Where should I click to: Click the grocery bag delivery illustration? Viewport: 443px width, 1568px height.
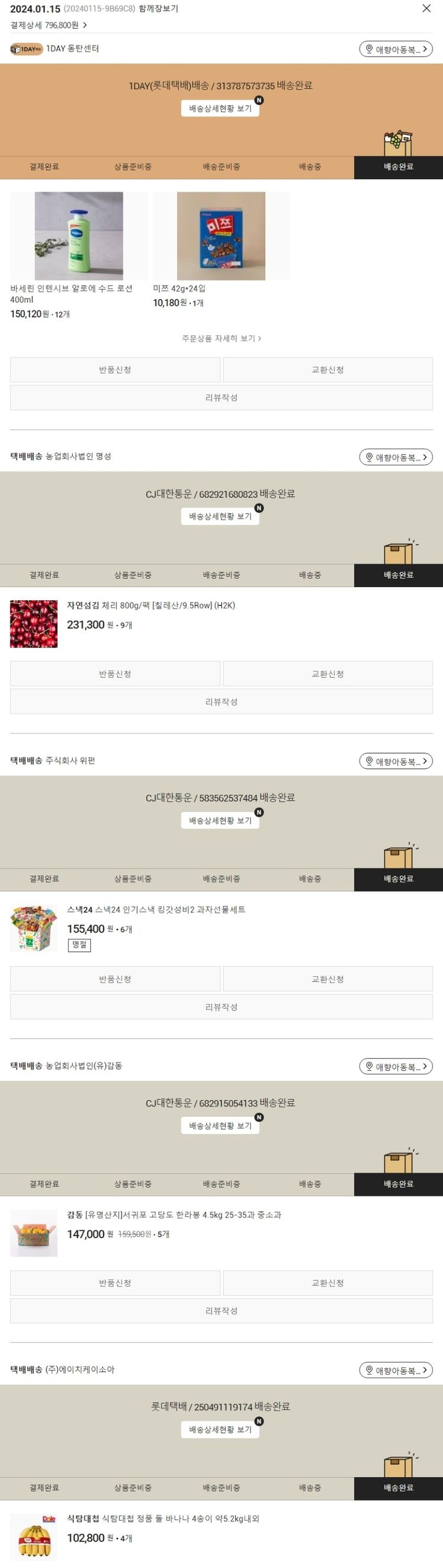[398, 143]
